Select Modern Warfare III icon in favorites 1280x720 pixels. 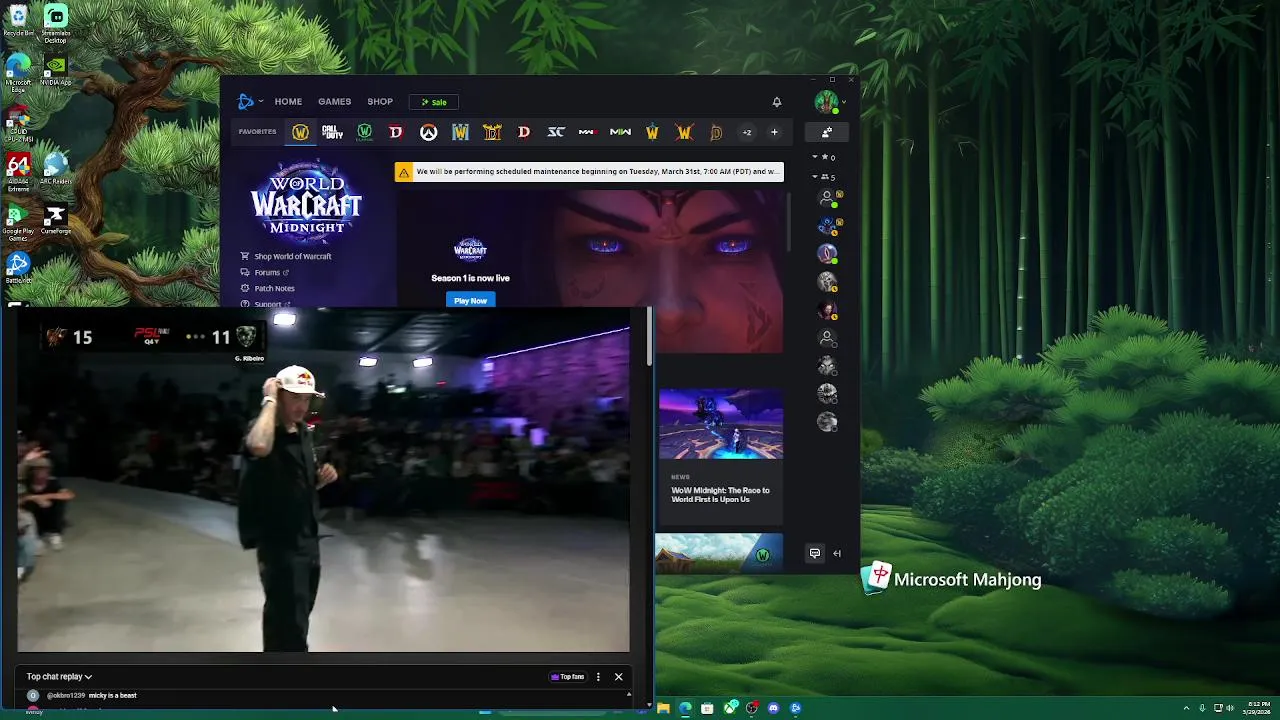coord(588,132)
